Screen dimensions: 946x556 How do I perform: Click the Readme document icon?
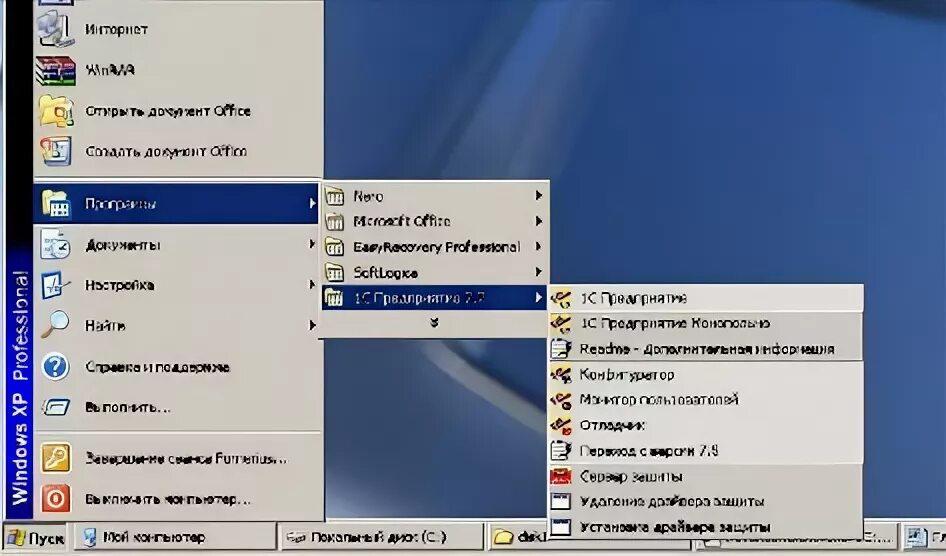click(561, 349)
